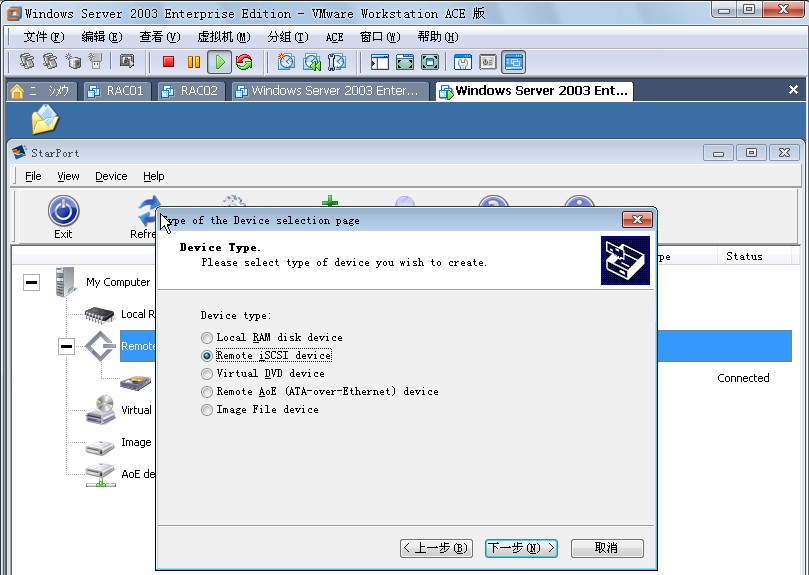Viewport: 809px width, 575px height.
Task: Click the VMware summary view icon
Action: 463,62
